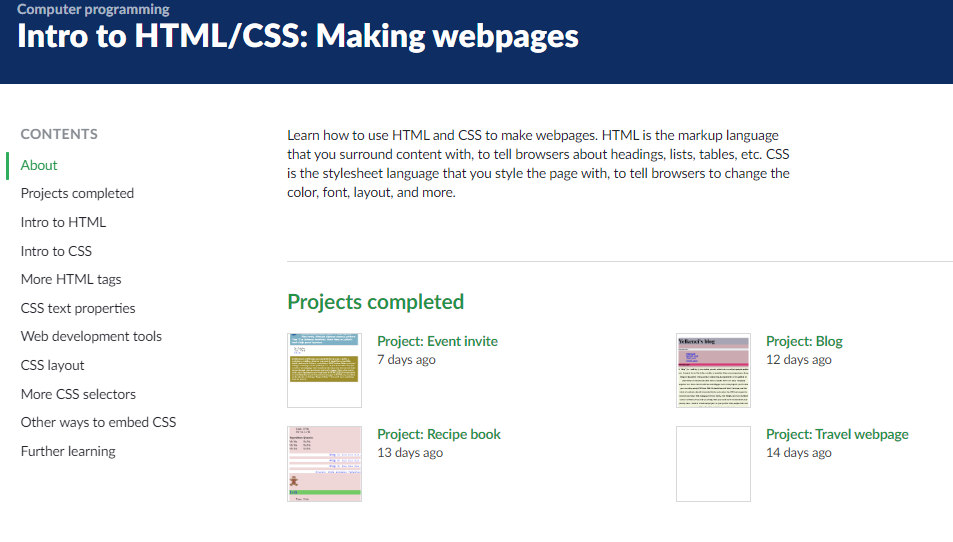This screenshot has height=542, width=953.
Task: Open Project: Travel webpage link
Action: coord(837,434)
